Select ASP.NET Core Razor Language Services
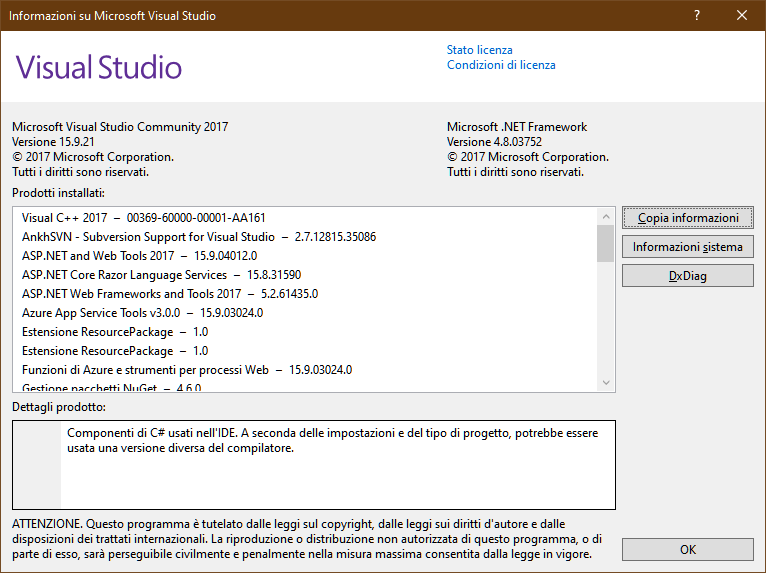 pyautogui.click(x=161, y=275)
